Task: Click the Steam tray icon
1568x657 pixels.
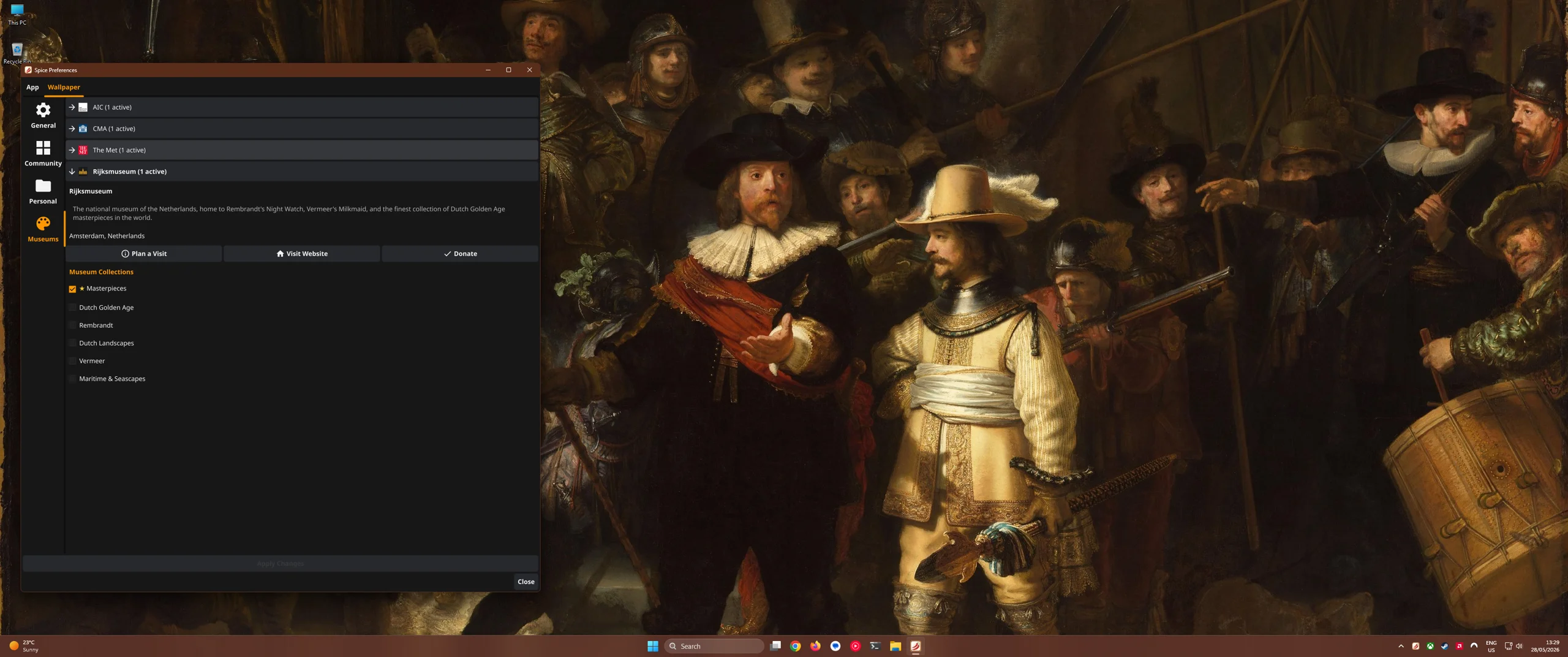Action: 1445,646
